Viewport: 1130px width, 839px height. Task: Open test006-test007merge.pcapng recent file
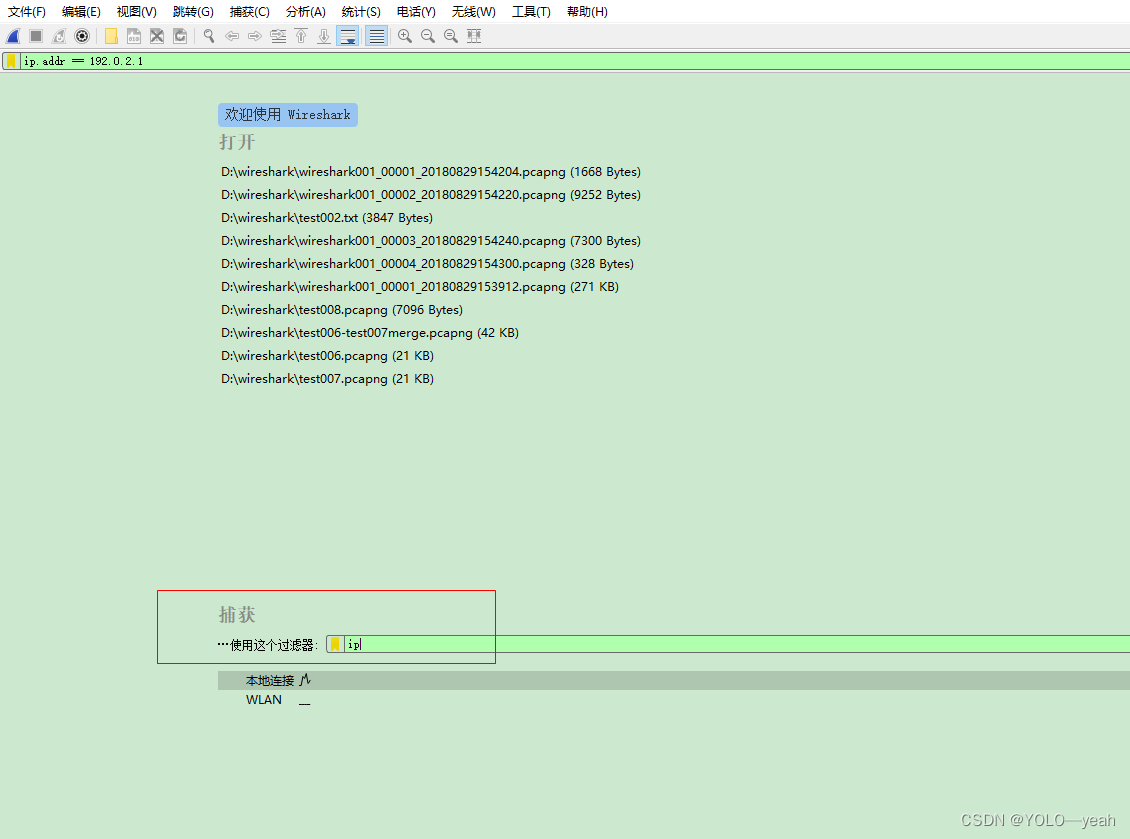[370, 333]
